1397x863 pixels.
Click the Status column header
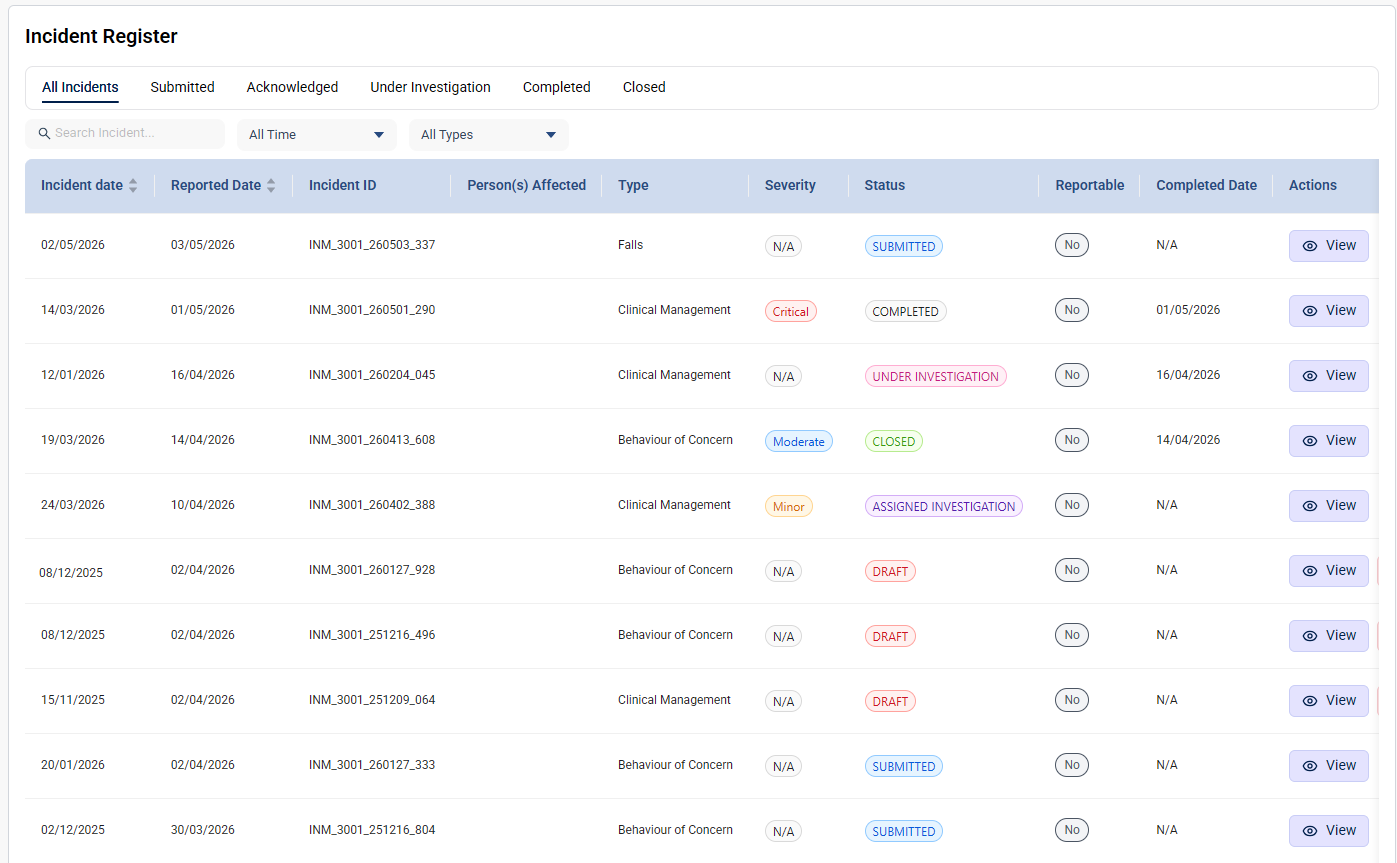click(x=885, y=185)
